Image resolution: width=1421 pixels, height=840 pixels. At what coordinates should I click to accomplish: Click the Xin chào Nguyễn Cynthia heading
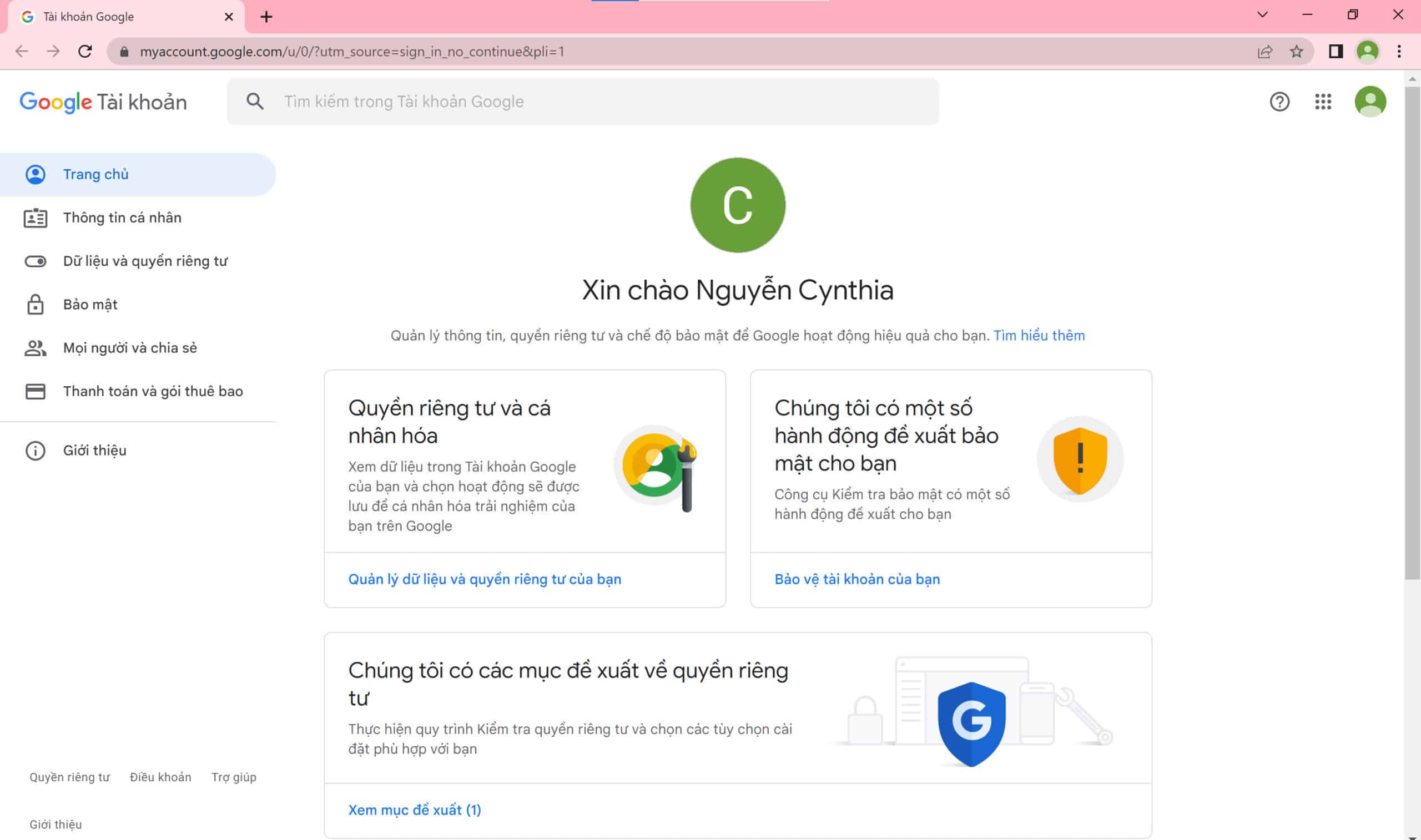(x=738, y=291)
